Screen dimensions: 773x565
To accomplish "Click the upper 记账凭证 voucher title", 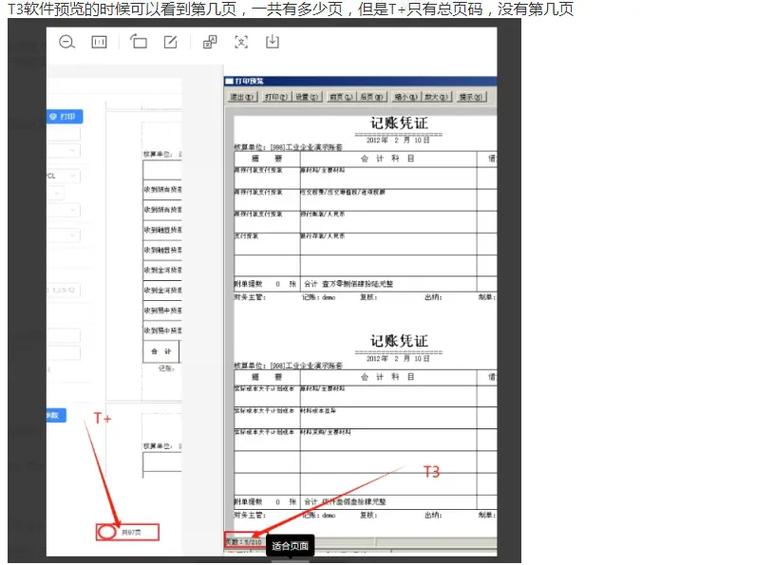I will point(399,123).
